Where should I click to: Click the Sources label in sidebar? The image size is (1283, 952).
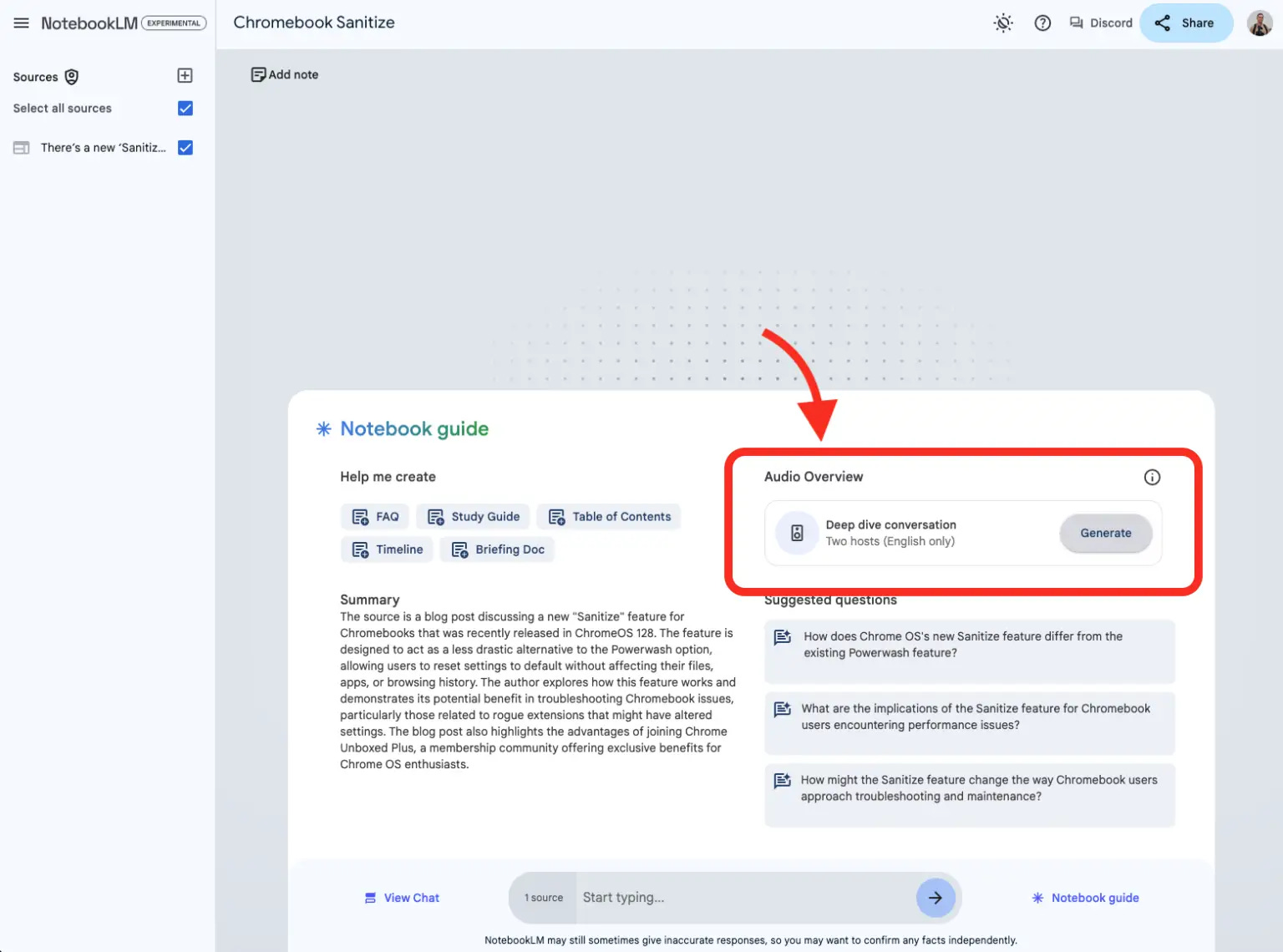pos(36,77)
